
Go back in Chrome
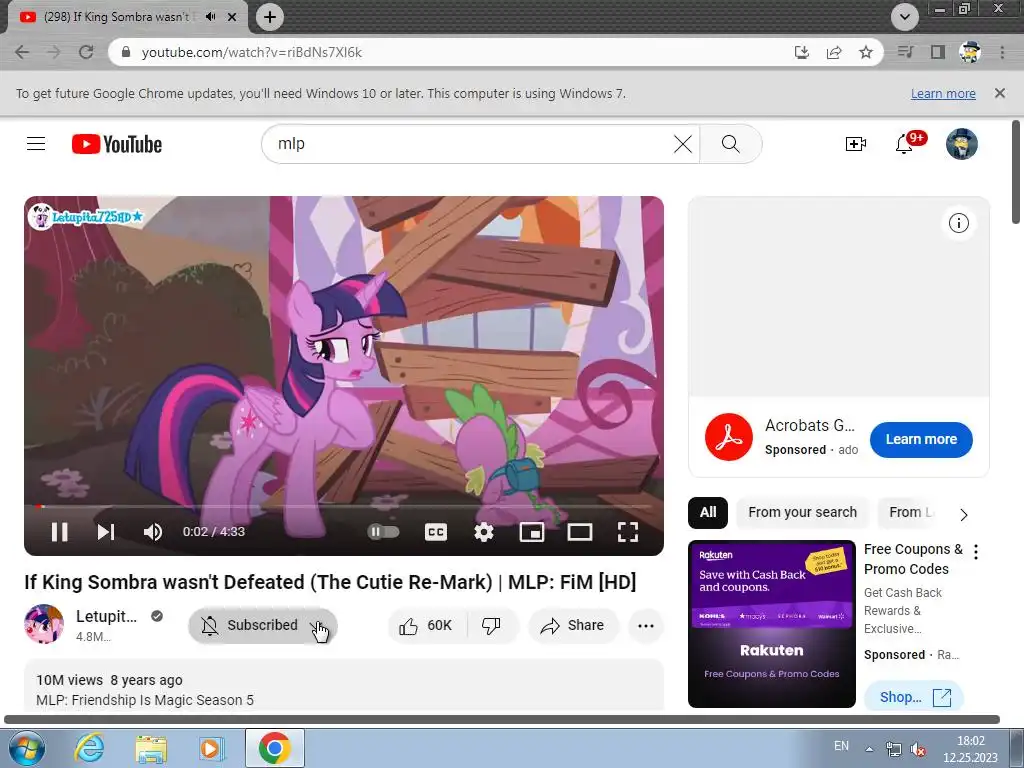click(x=22, y=52)
